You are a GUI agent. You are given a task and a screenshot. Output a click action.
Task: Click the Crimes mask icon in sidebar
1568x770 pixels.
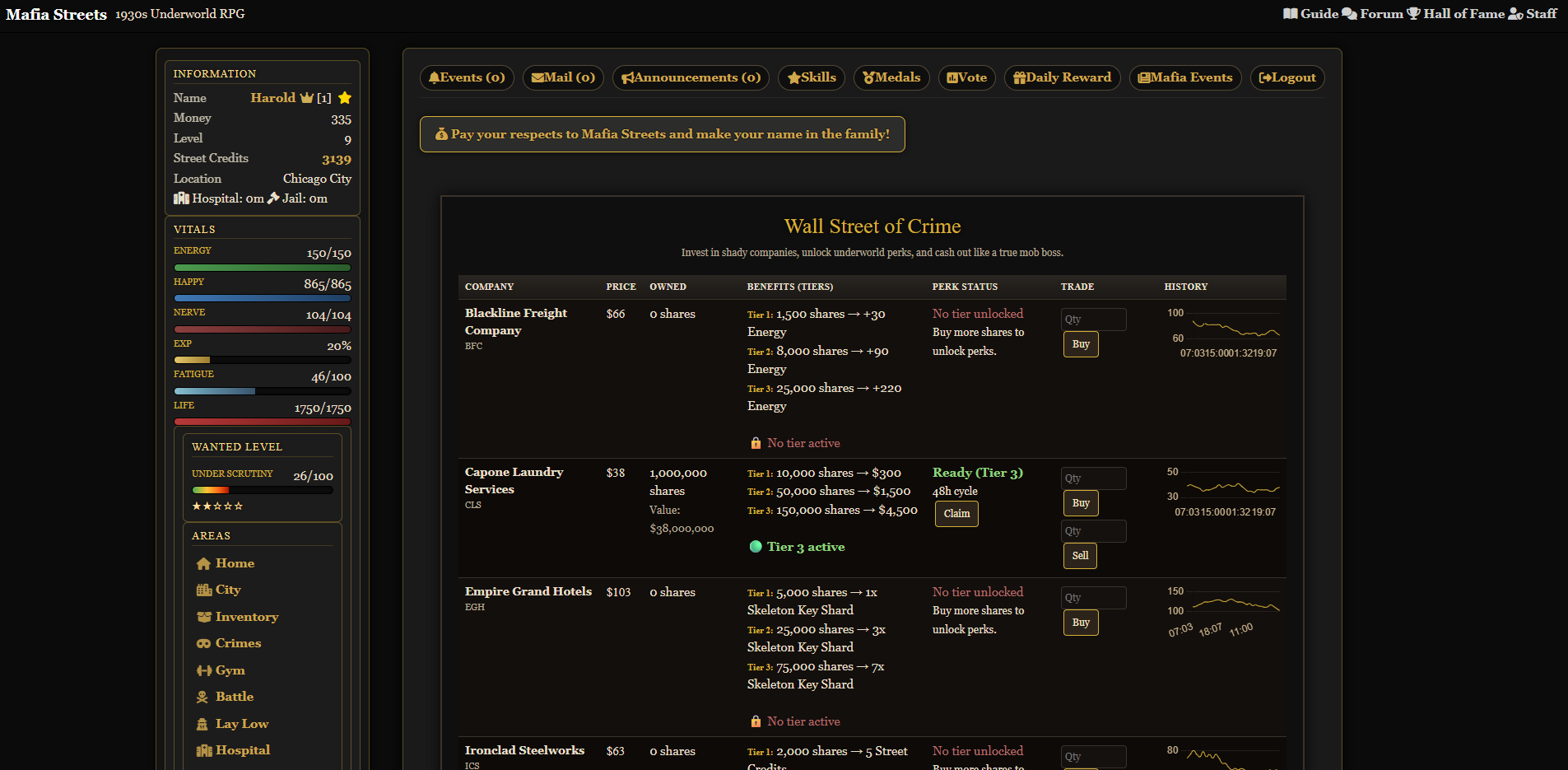[203, 644]
